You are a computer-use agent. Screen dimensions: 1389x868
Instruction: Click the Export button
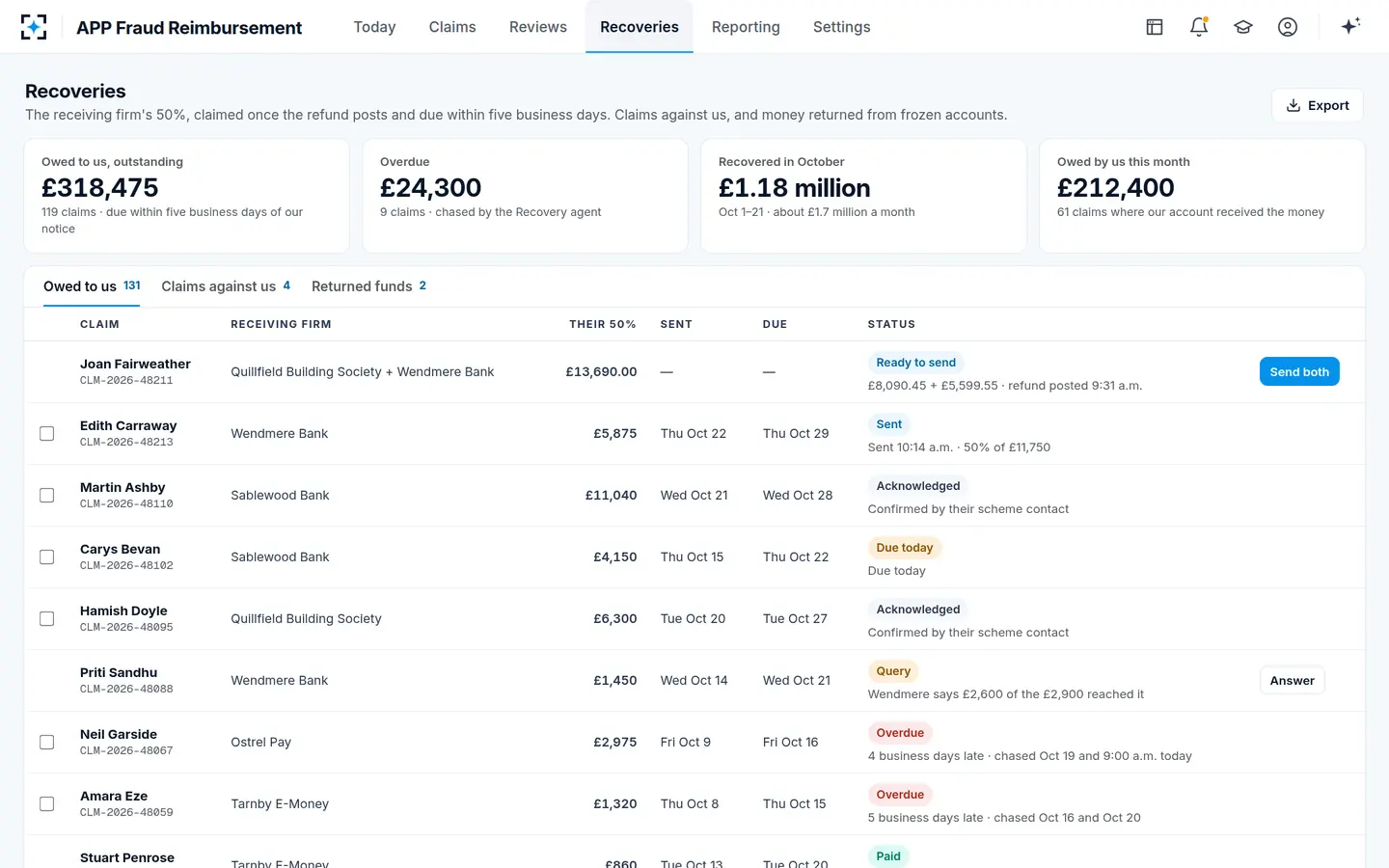[x=1318, y=106]
